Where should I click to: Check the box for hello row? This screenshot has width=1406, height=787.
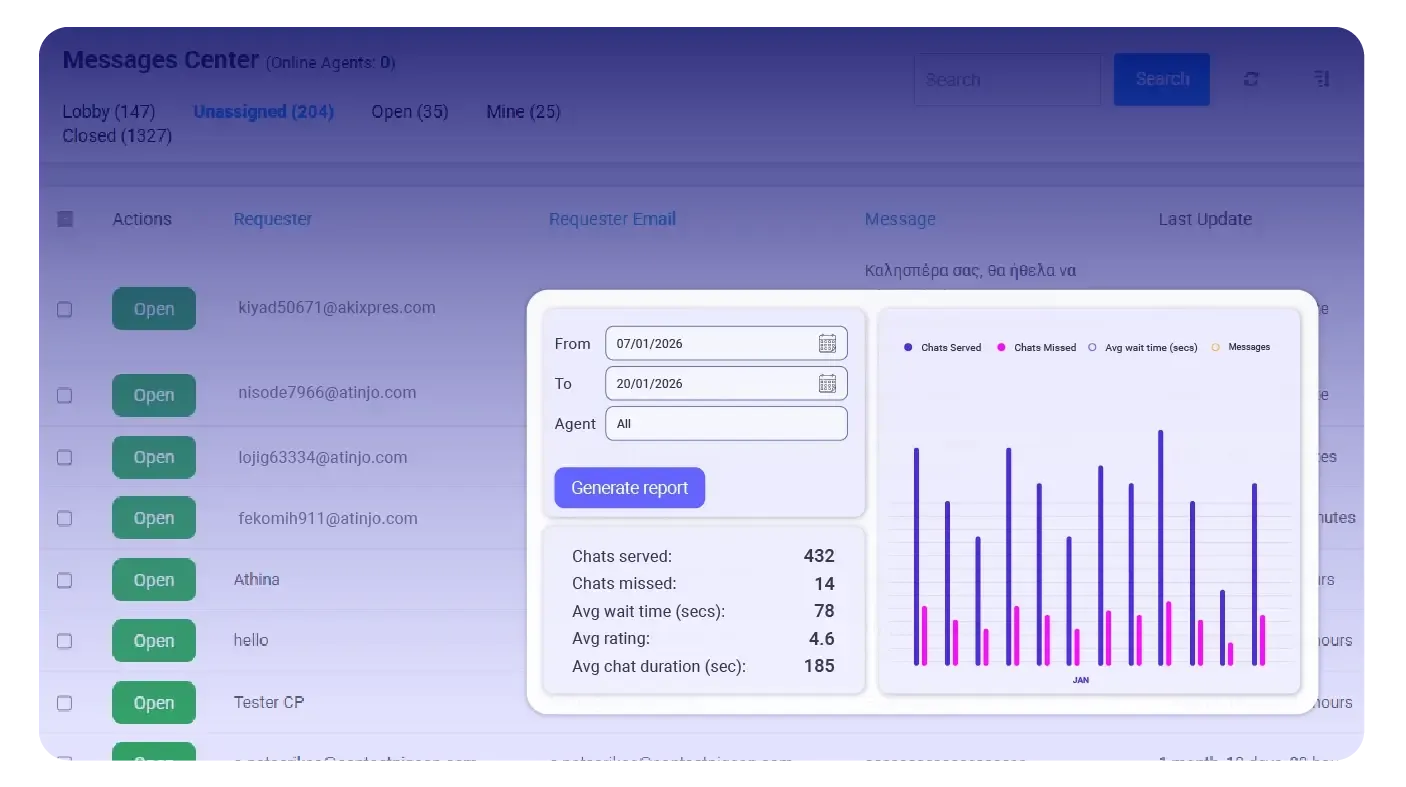(65, 641)
